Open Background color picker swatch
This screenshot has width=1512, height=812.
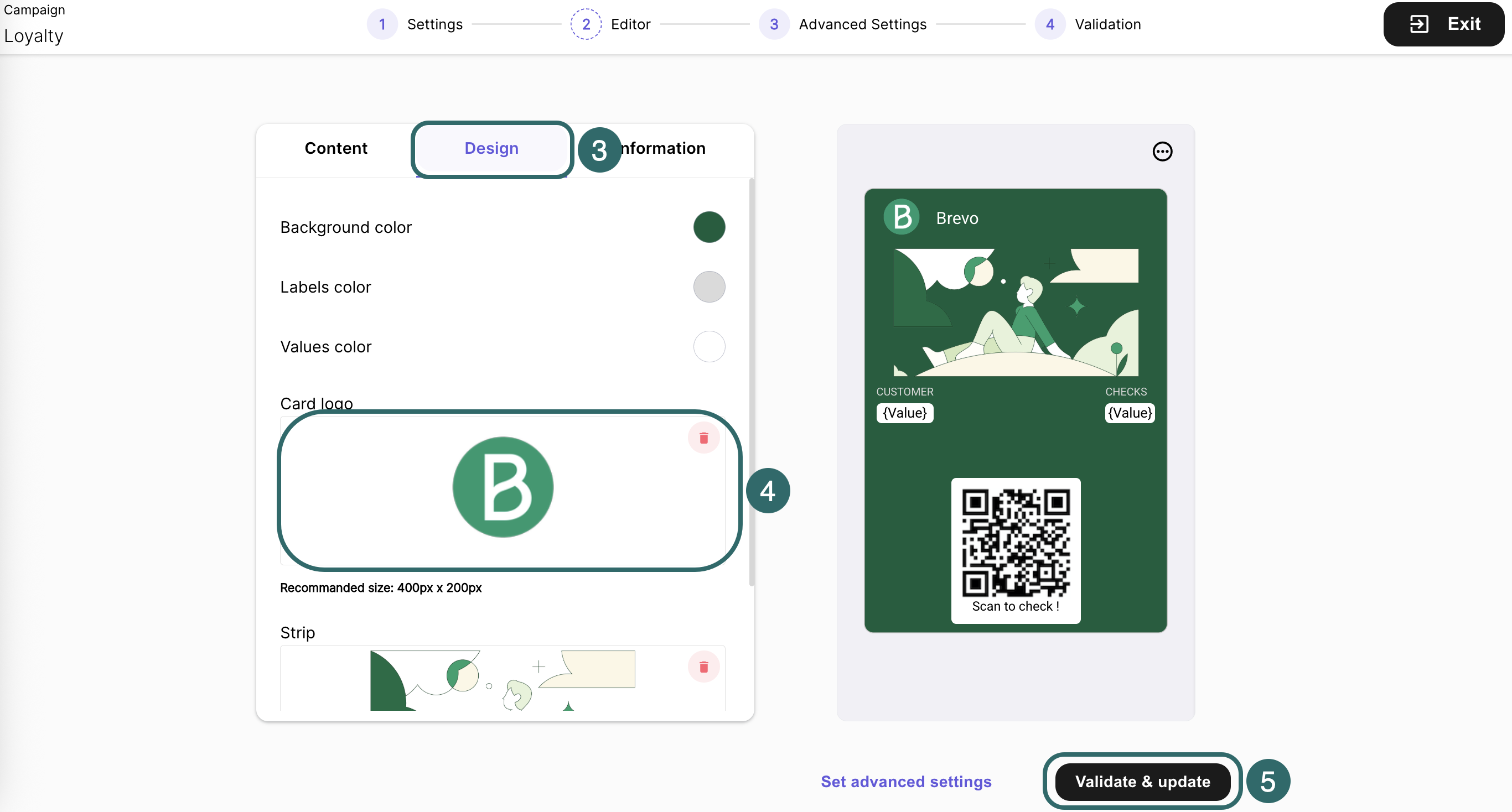(708, 227)
